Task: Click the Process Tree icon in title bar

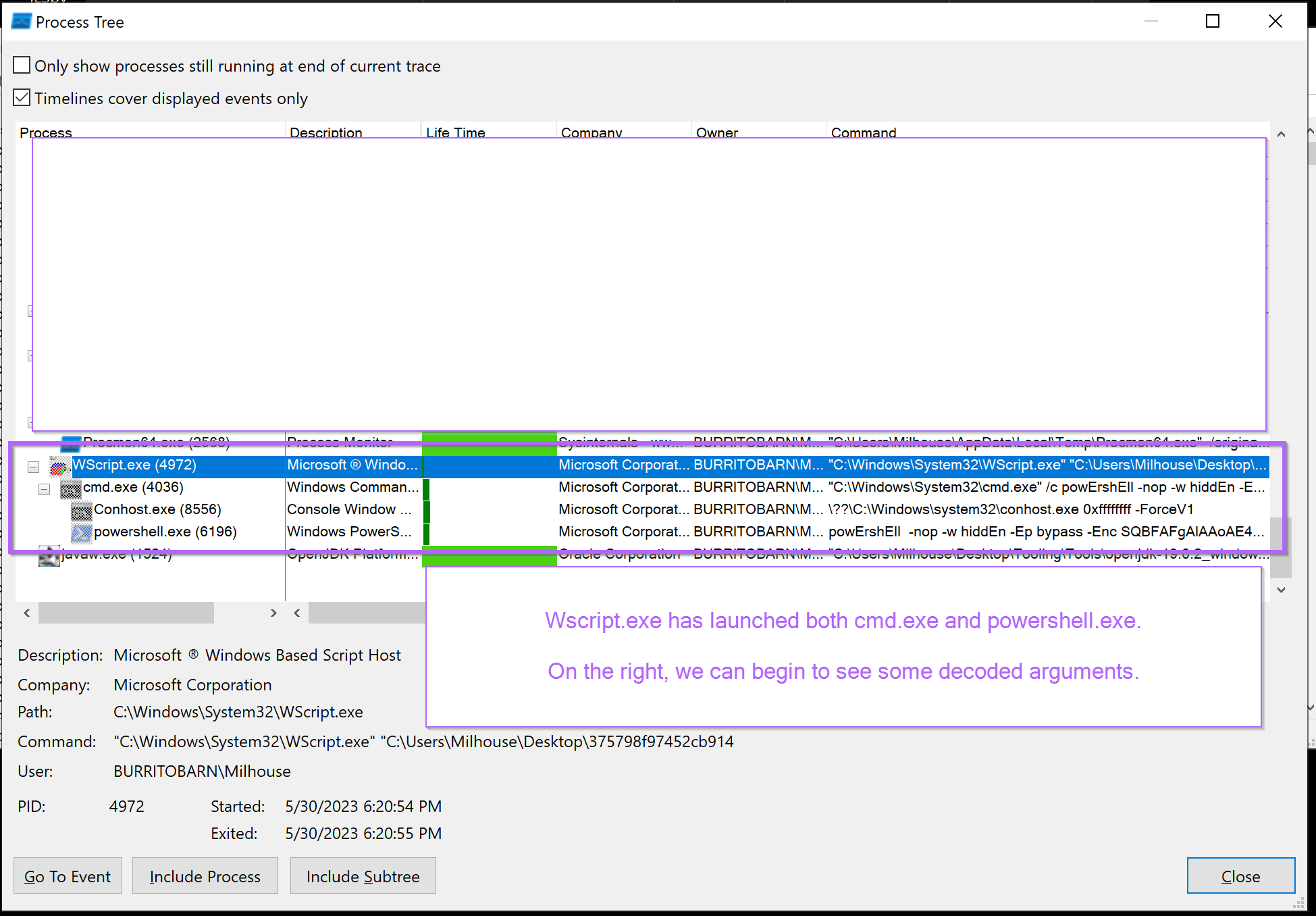Action: 20,21
